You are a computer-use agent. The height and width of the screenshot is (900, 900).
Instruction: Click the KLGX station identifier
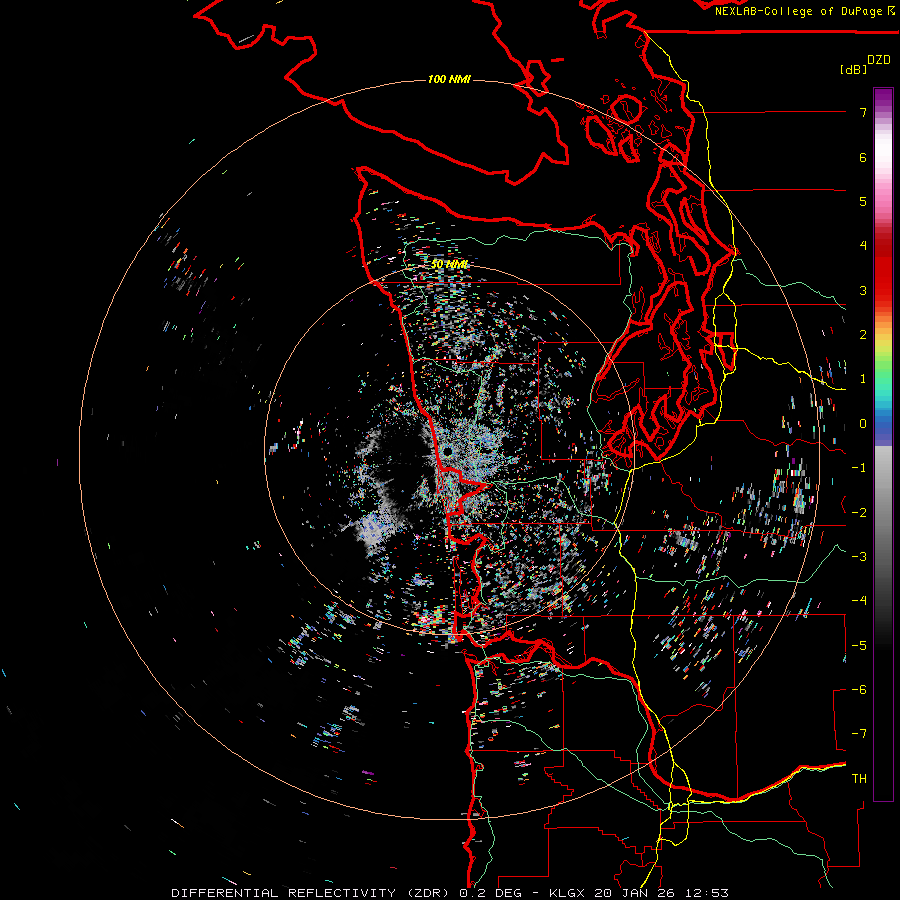click(568, 893)
